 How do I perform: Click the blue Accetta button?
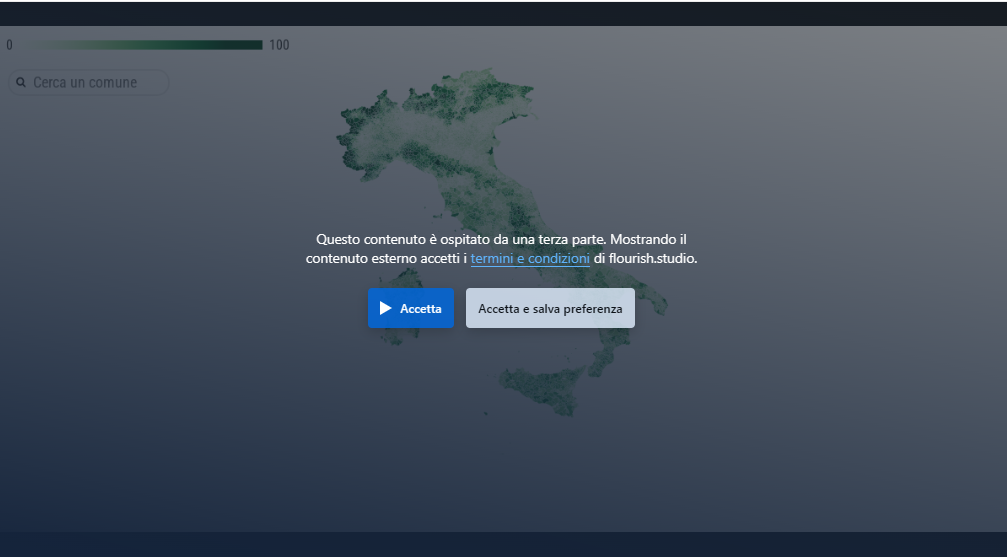pos(410,308)
